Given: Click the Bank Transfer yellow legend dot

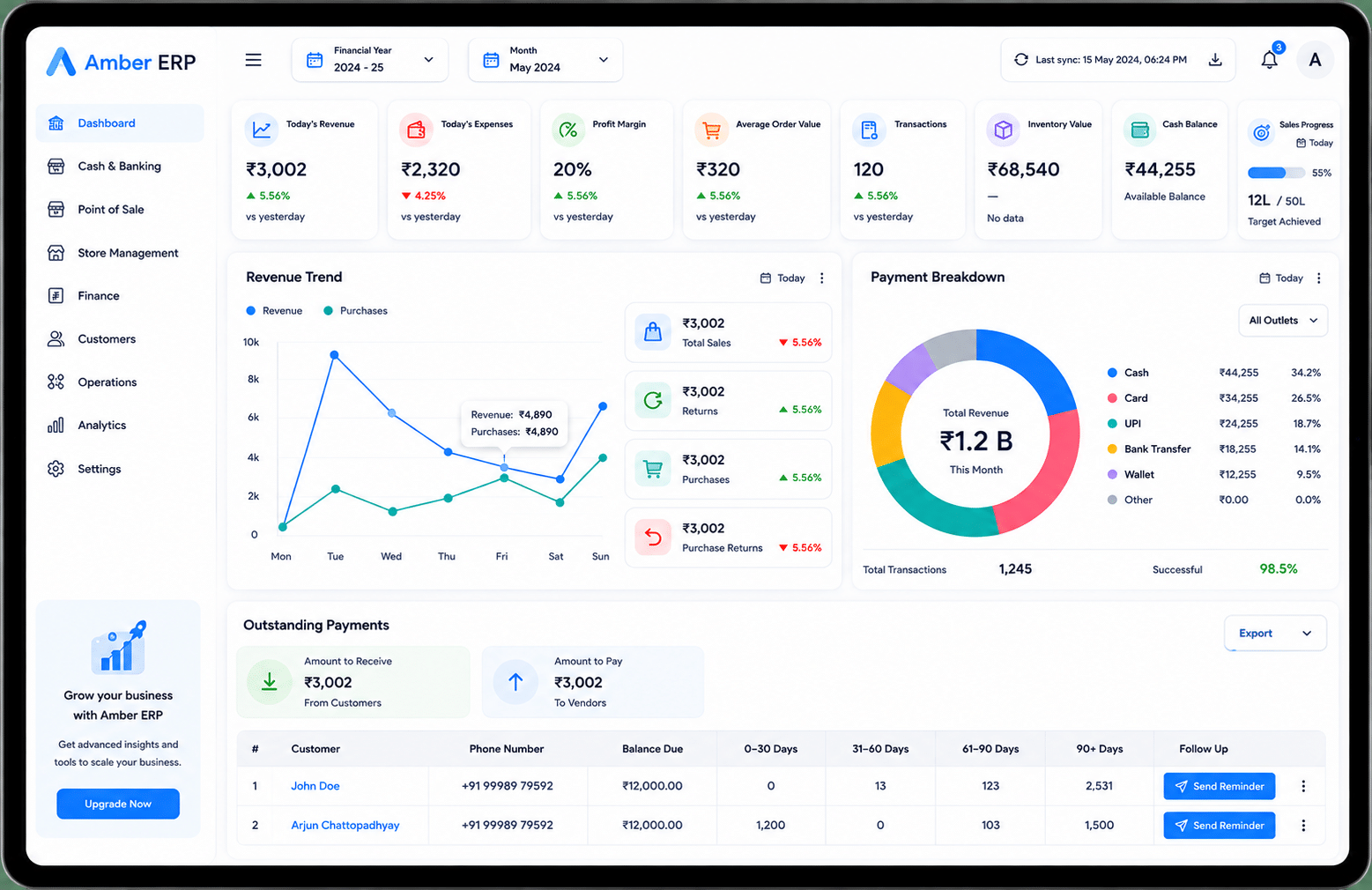Looking at the screenshot, I should point(1112,449).
